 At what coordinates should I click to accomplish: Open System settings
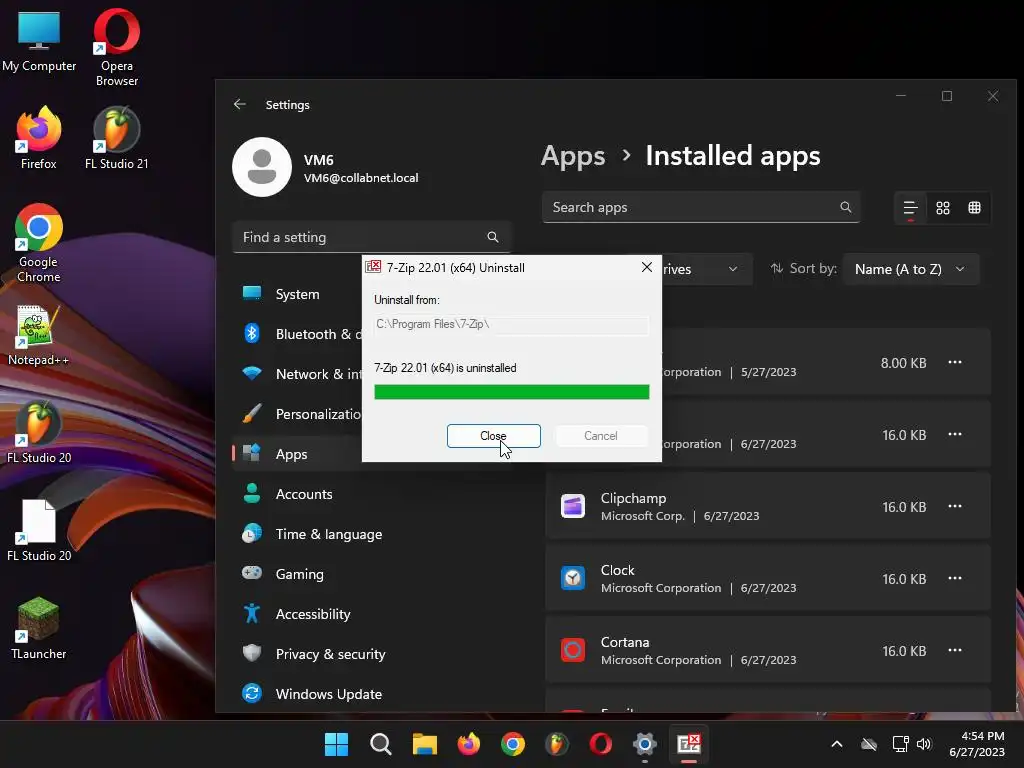pos(297,294)
